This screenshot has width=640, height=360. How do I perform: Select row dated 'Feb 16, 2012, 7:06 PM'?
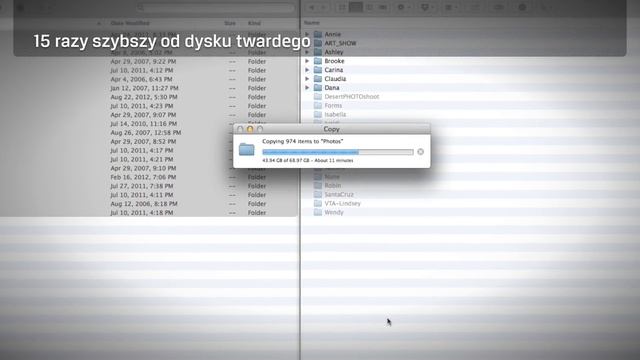149,177
